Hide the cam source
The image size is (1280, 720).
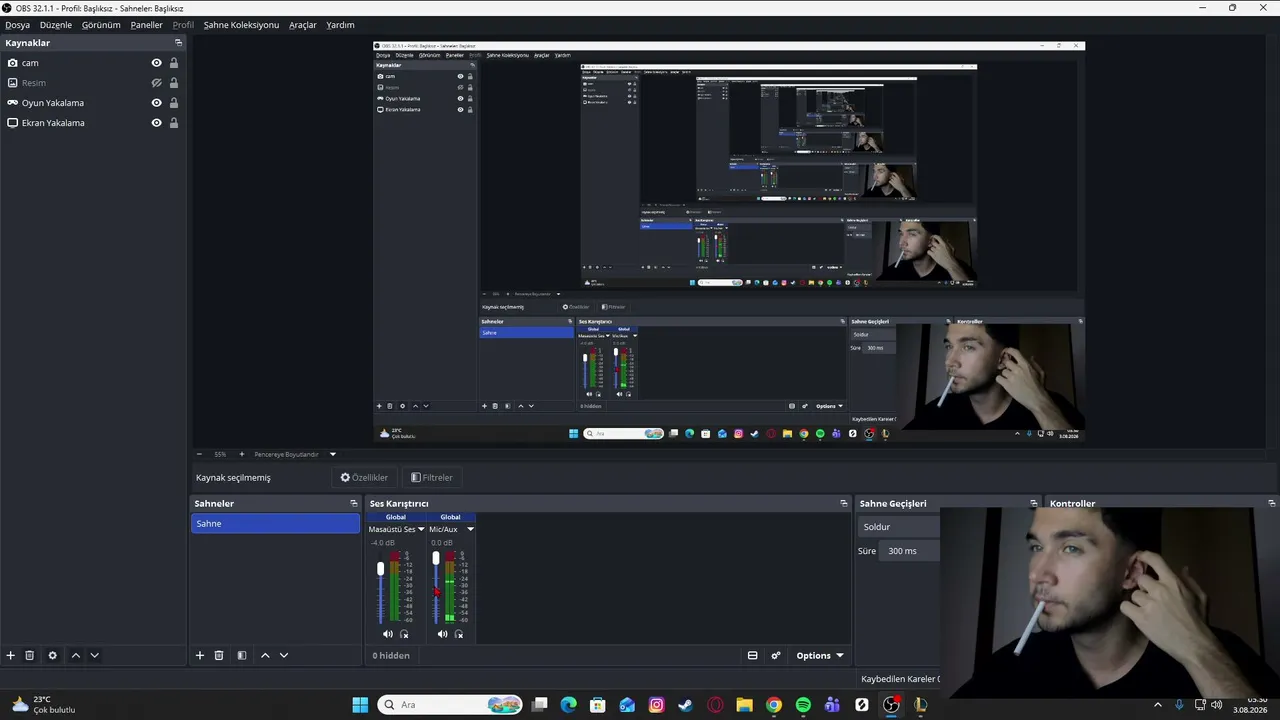click(156, 63)
